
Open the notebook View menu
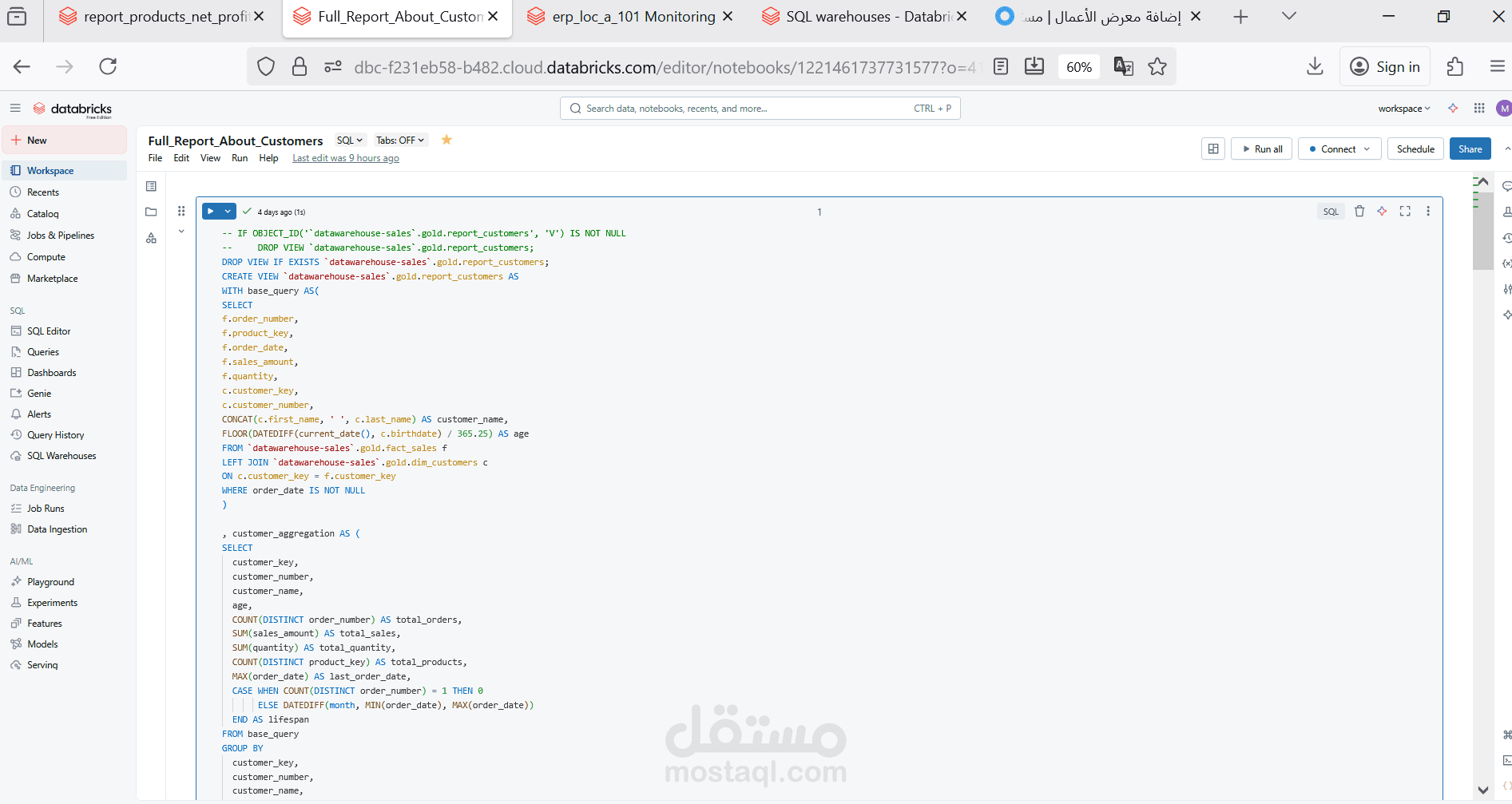210,158
